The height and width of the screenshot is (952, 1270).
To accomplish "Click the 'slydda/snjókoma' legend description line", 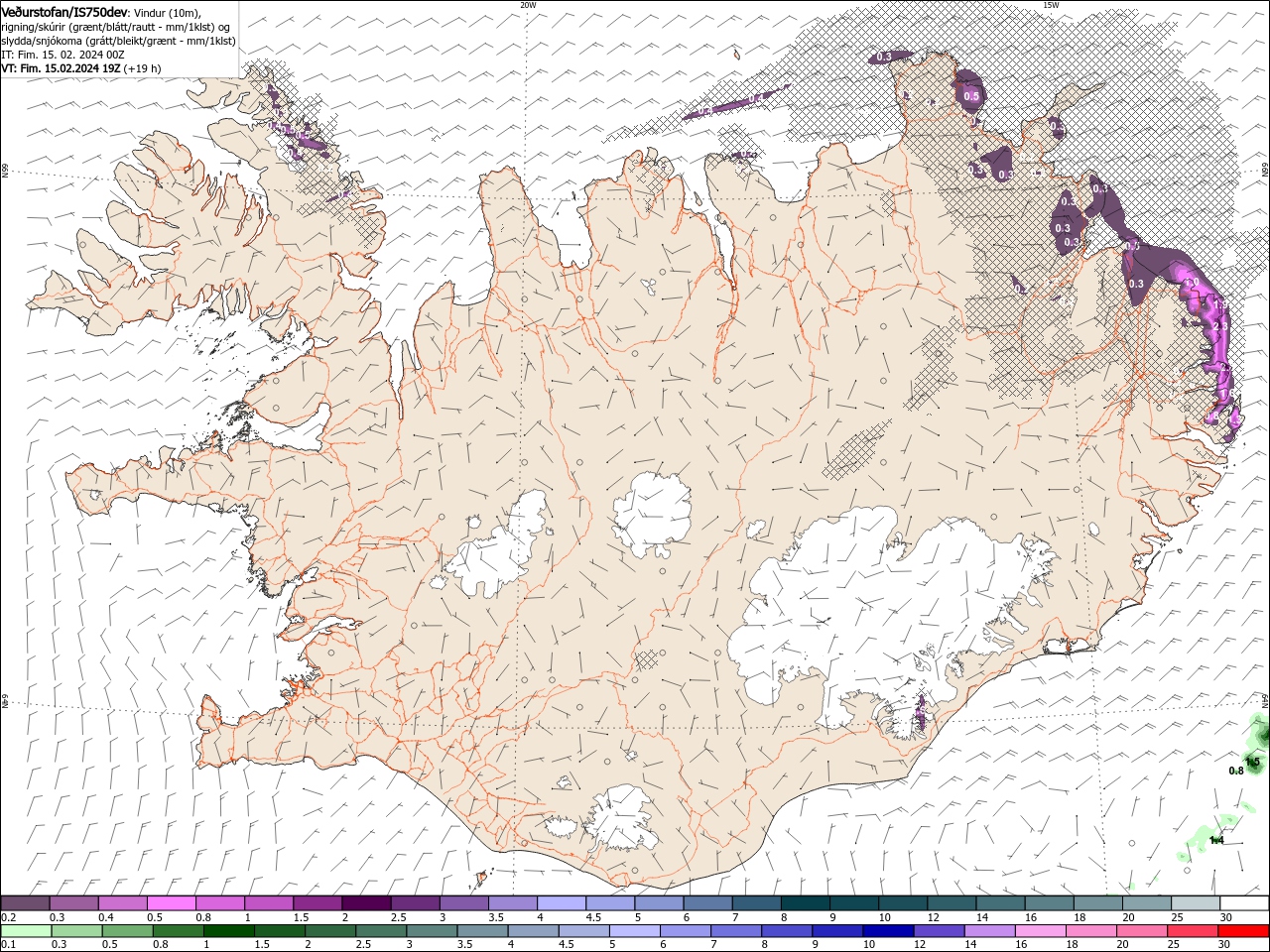I will coord(118,41).
